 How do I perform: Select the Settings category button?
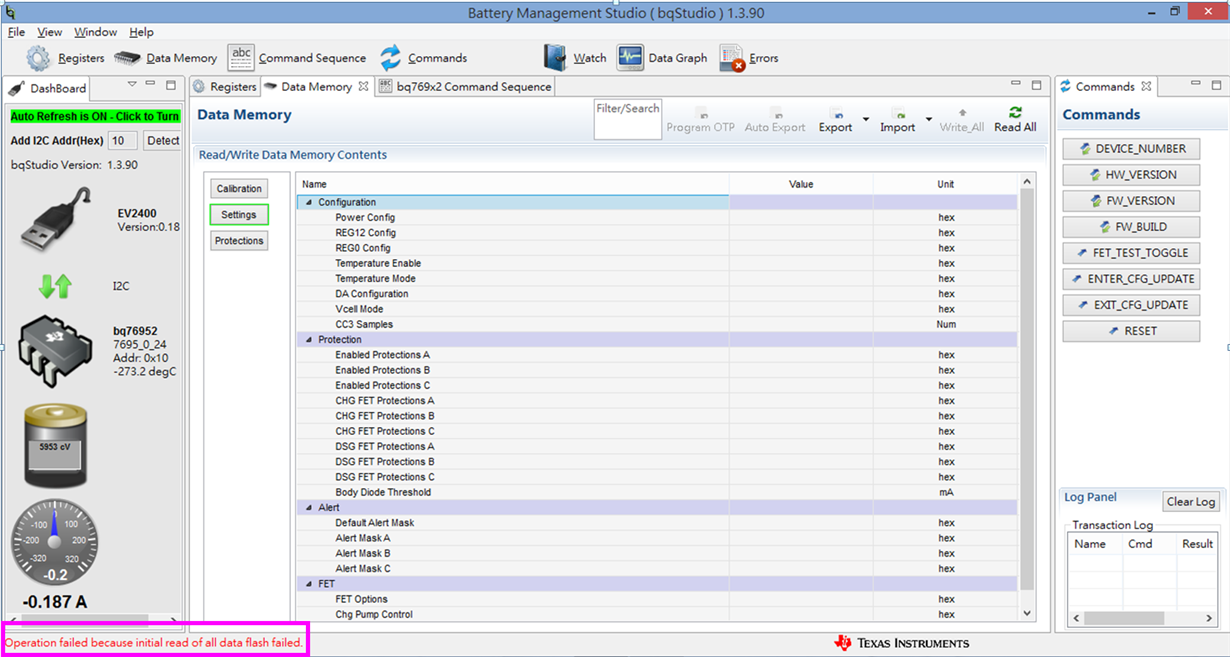[x=239, y=214]
